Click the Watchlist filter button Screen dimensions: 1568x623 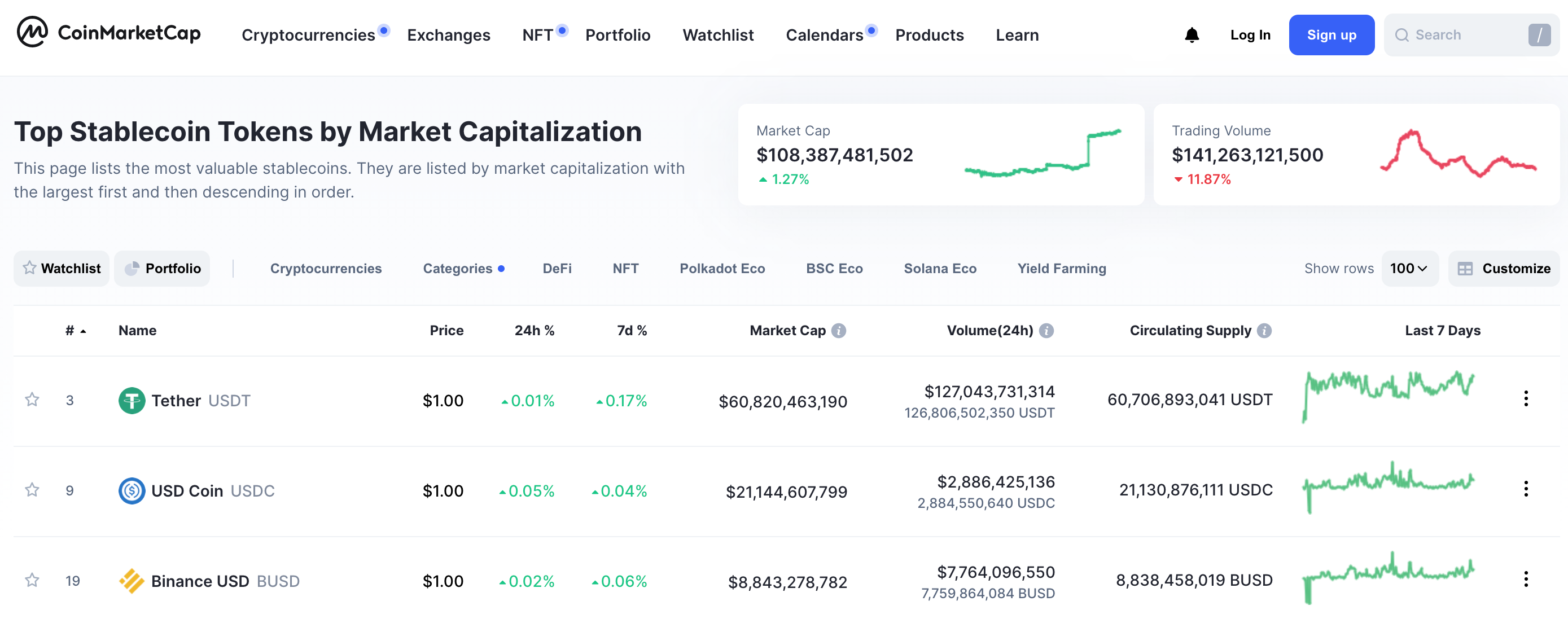62,268
